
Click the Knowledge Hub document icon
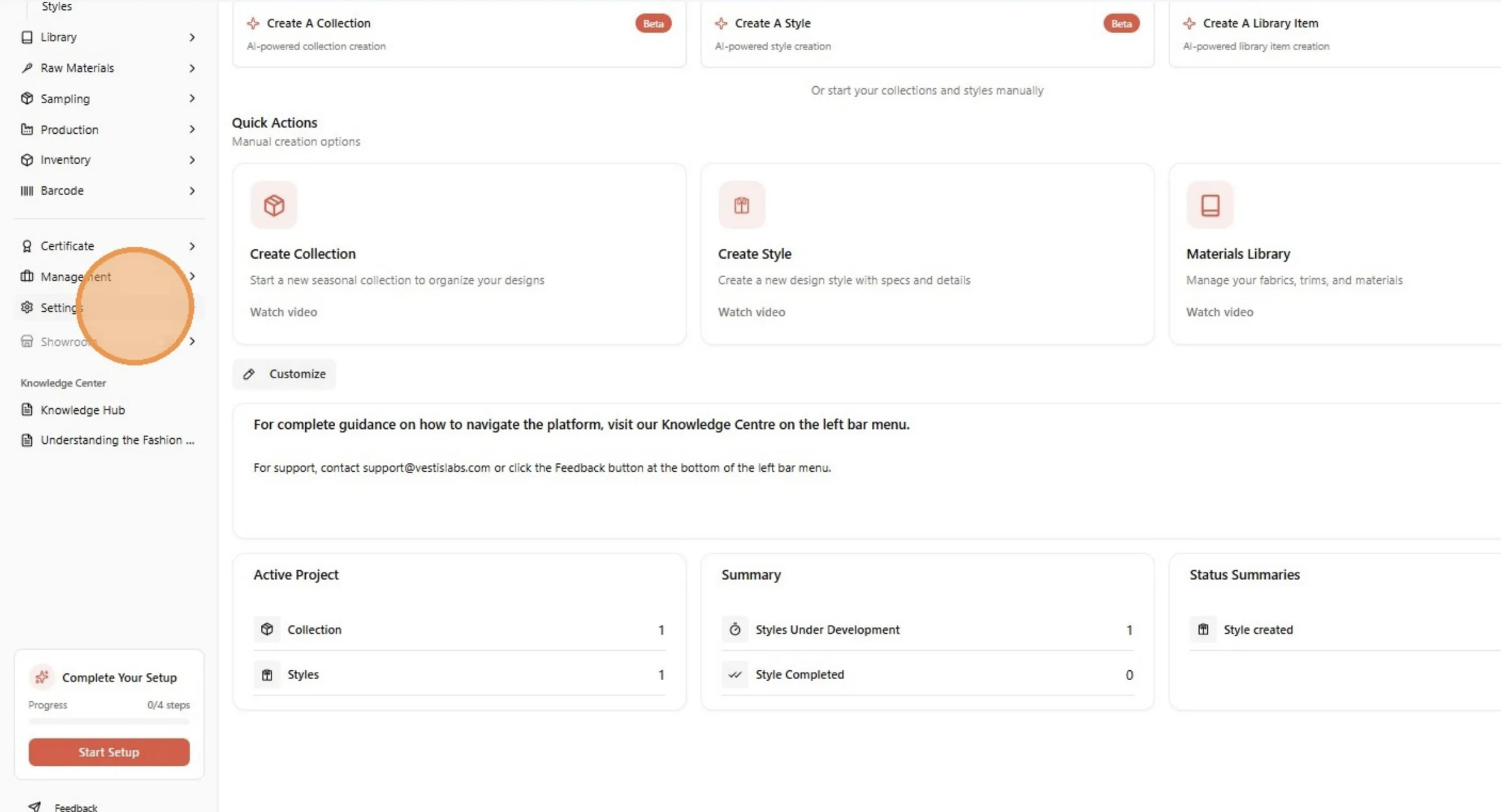point(27,410)
